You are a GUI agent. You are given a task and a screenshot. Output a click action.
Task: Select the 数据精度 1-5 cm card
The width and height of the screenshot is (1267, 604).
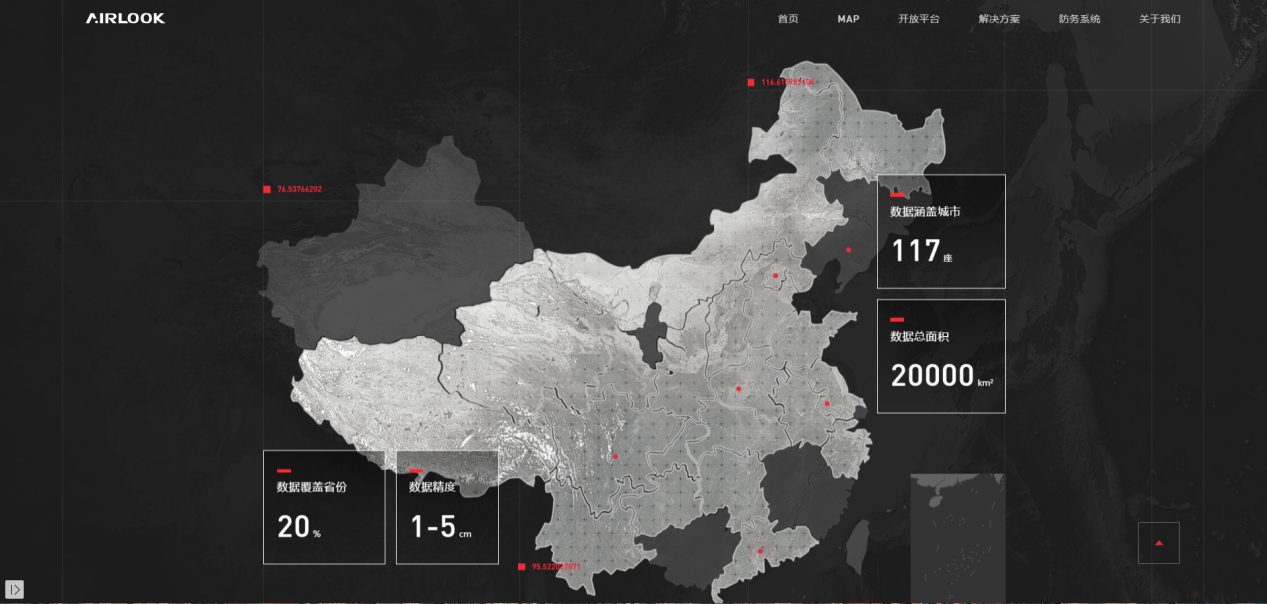point(447,507)
